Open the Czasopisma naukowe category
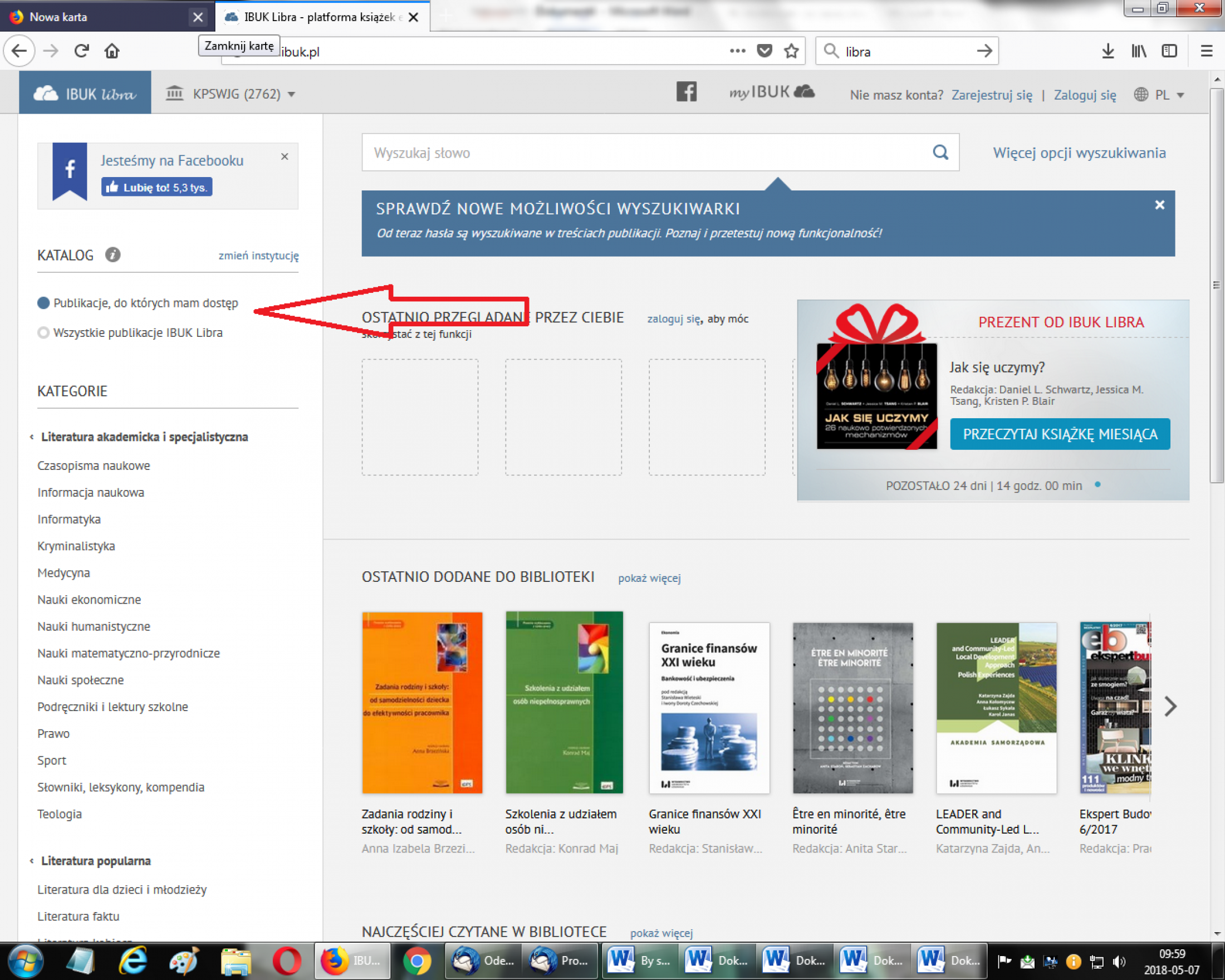This screenshot has height=980, width=1225. tap(94, 465)
